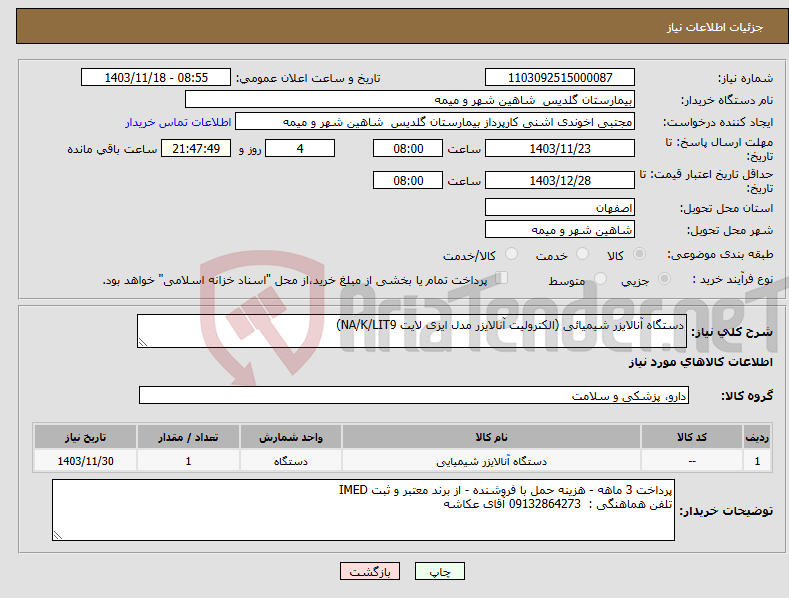Click the واحد شمارش column header

coord(291,437)
